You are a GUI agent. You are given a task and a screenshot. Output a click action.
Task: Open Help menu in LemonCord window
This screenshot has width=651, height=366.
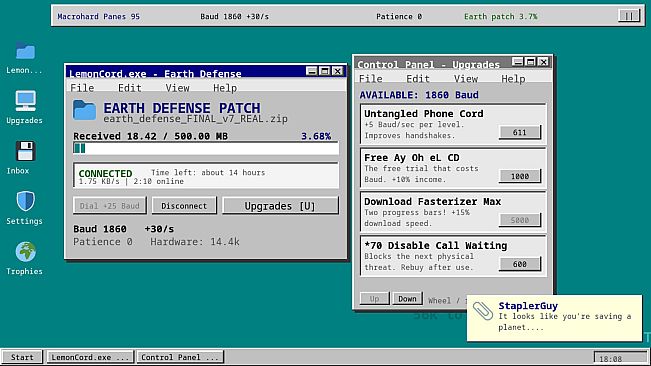(225, 88)
